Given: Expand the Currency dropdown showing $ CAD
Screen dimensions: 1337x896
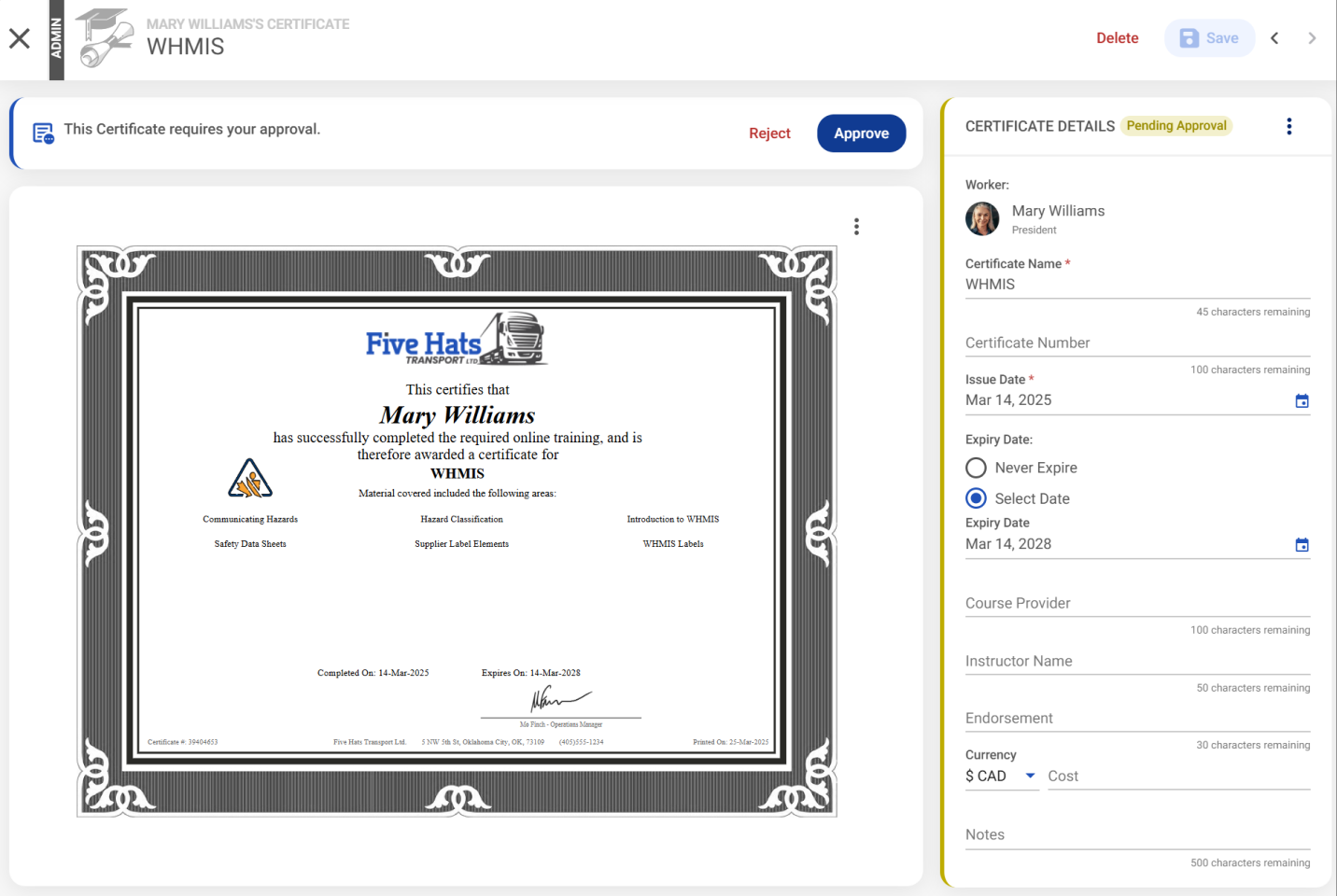Looking at the screenshot, I should pos(1001,777).
